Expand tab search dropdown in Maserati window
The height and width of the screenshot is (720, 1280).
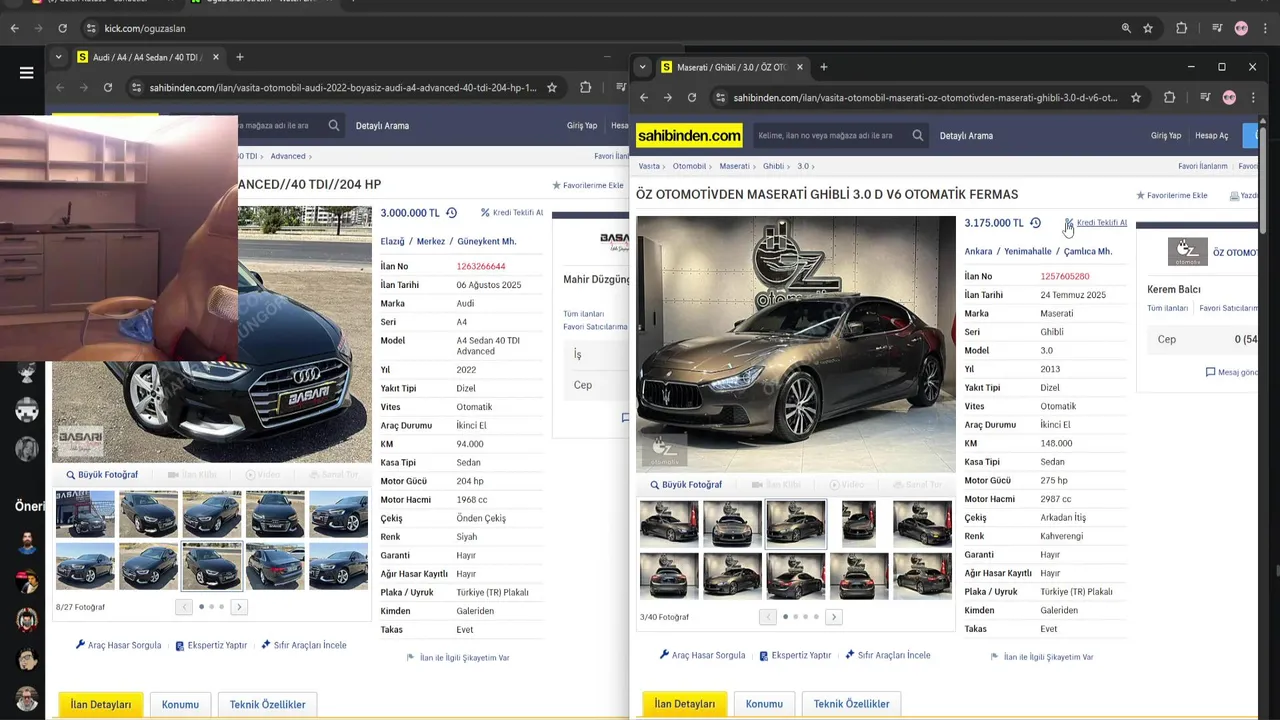[642, 67]
